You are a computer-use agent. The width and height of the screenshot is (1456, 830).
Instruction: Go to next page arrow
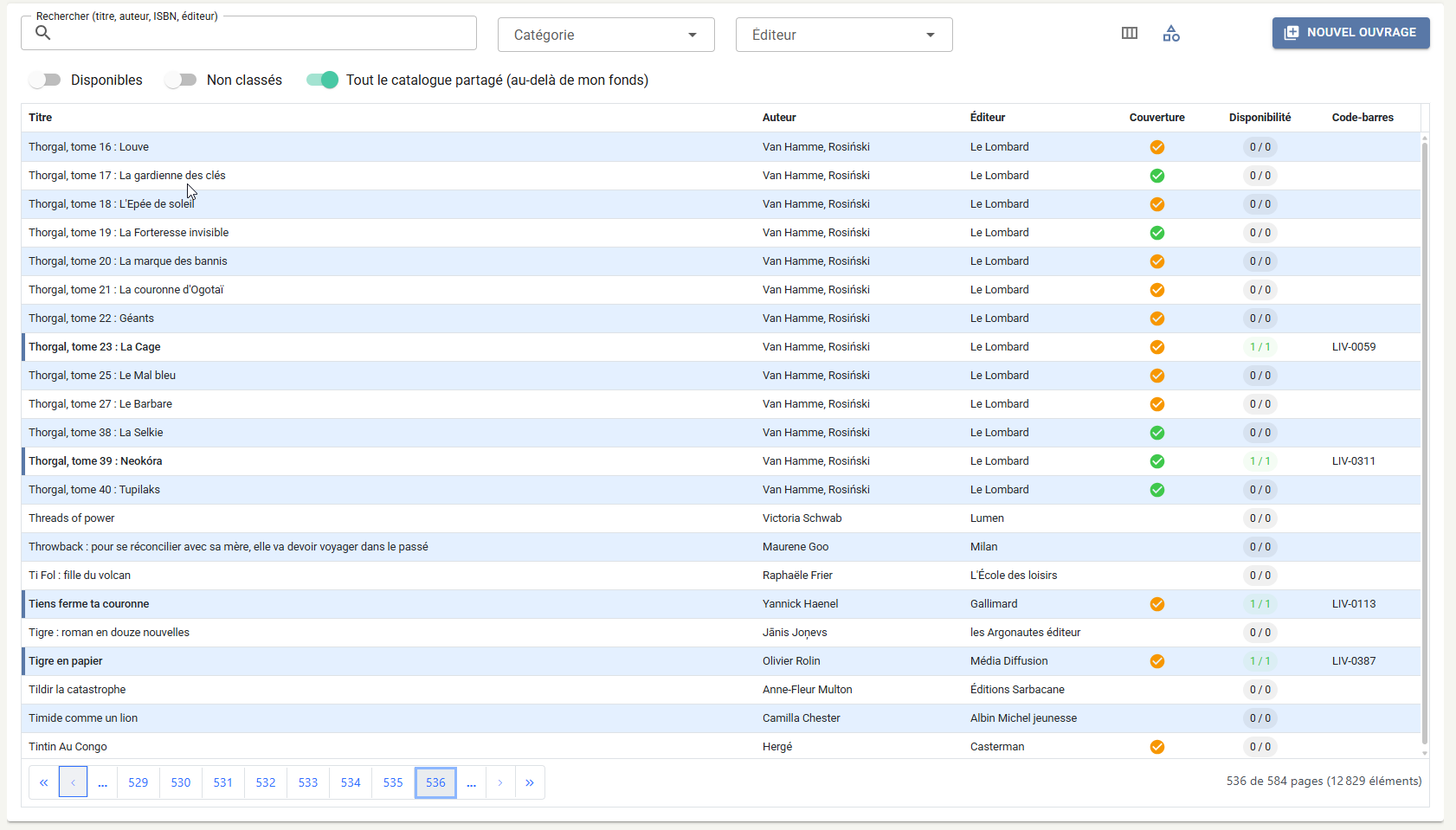point(500,782)
